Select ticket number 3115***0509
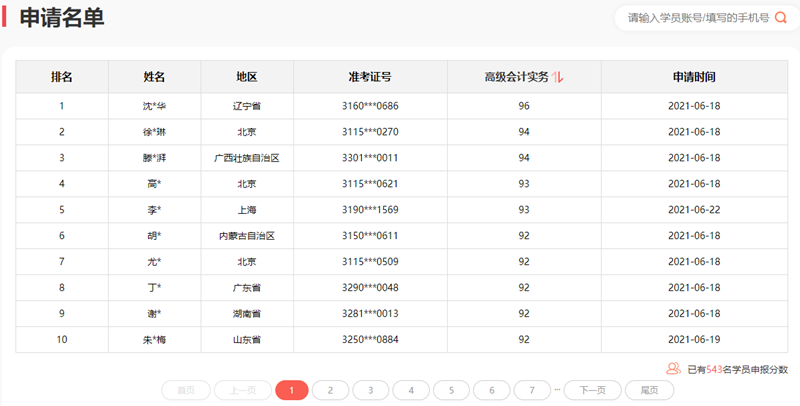 pos(370,262)
